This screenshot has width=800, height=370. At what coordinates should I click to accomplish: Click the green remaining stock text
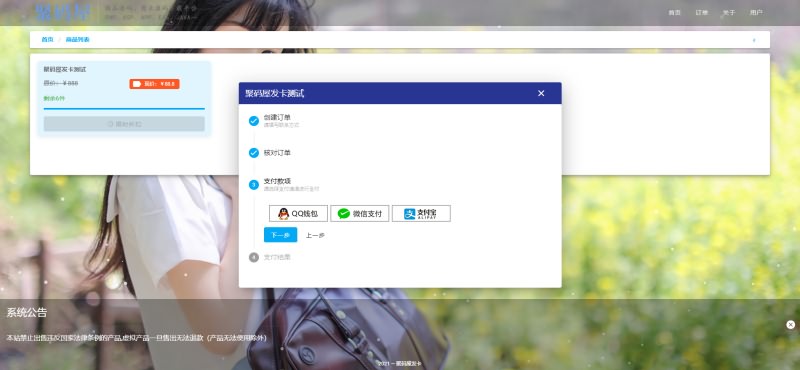54,98
